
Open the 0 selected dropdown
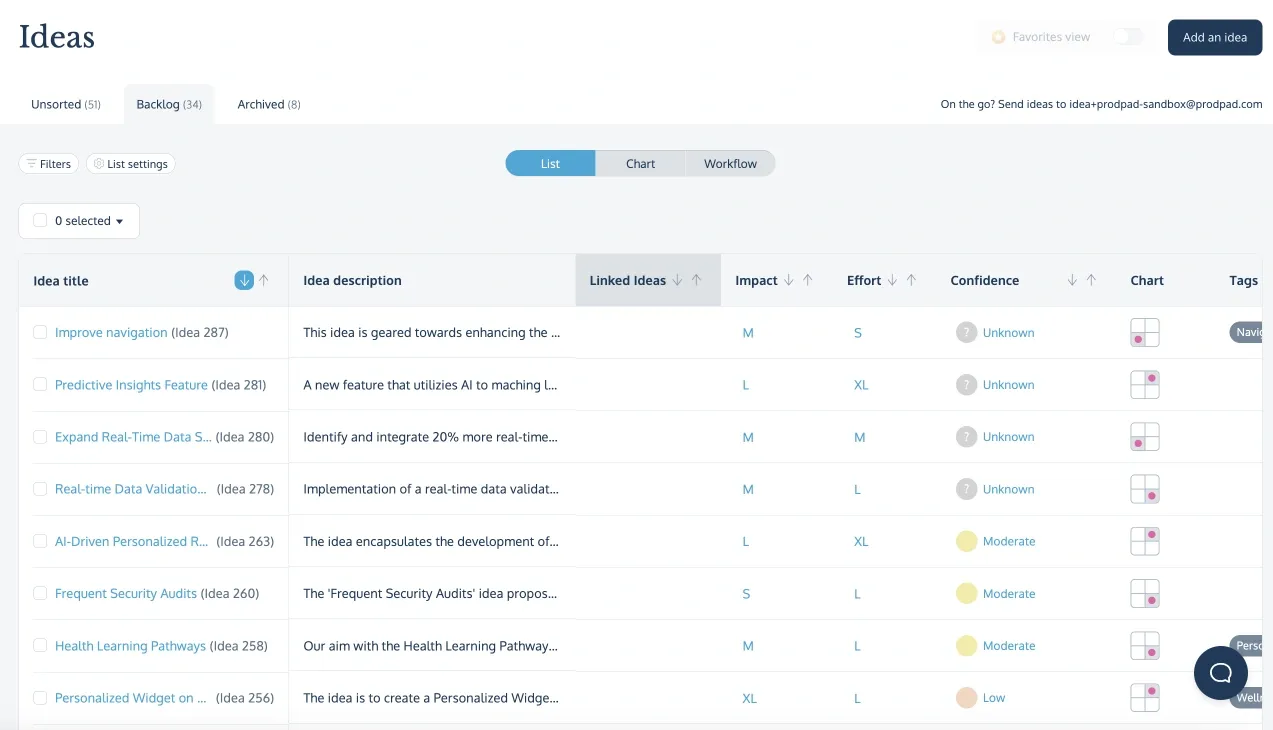click(x=78, y=220)
